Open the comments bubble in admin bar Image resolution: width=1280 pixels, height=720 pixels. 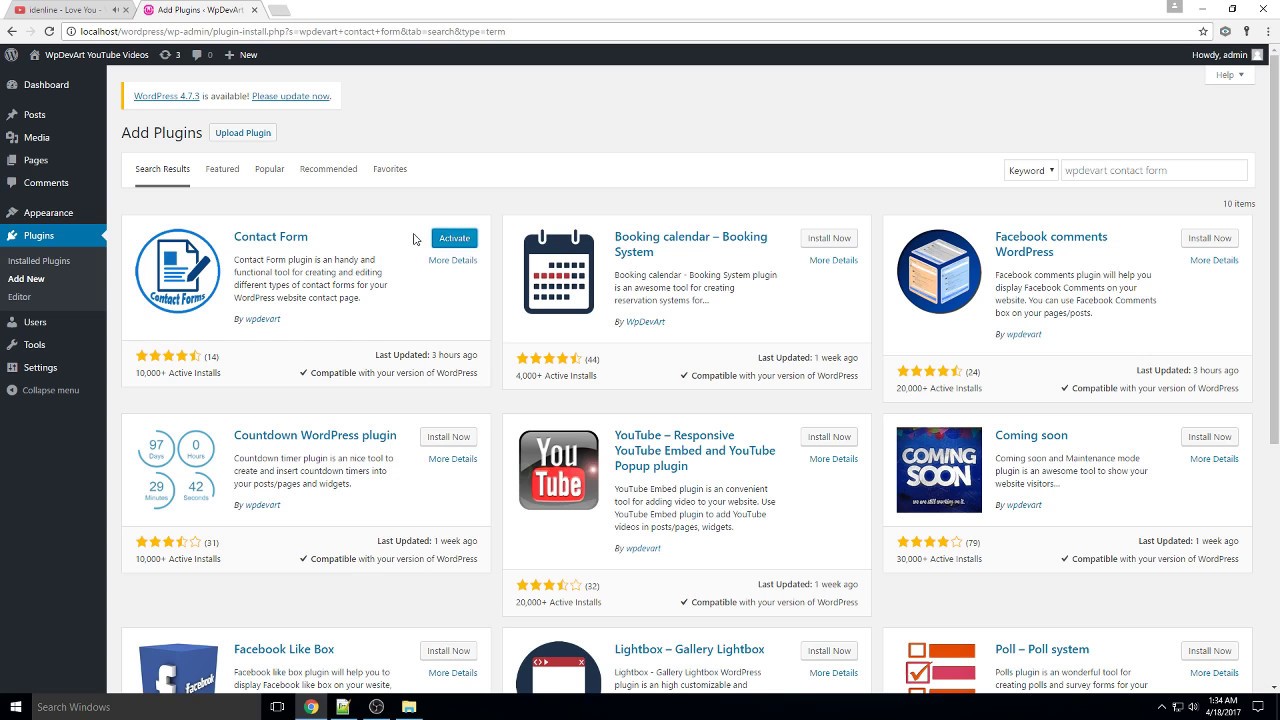(202, 55)
